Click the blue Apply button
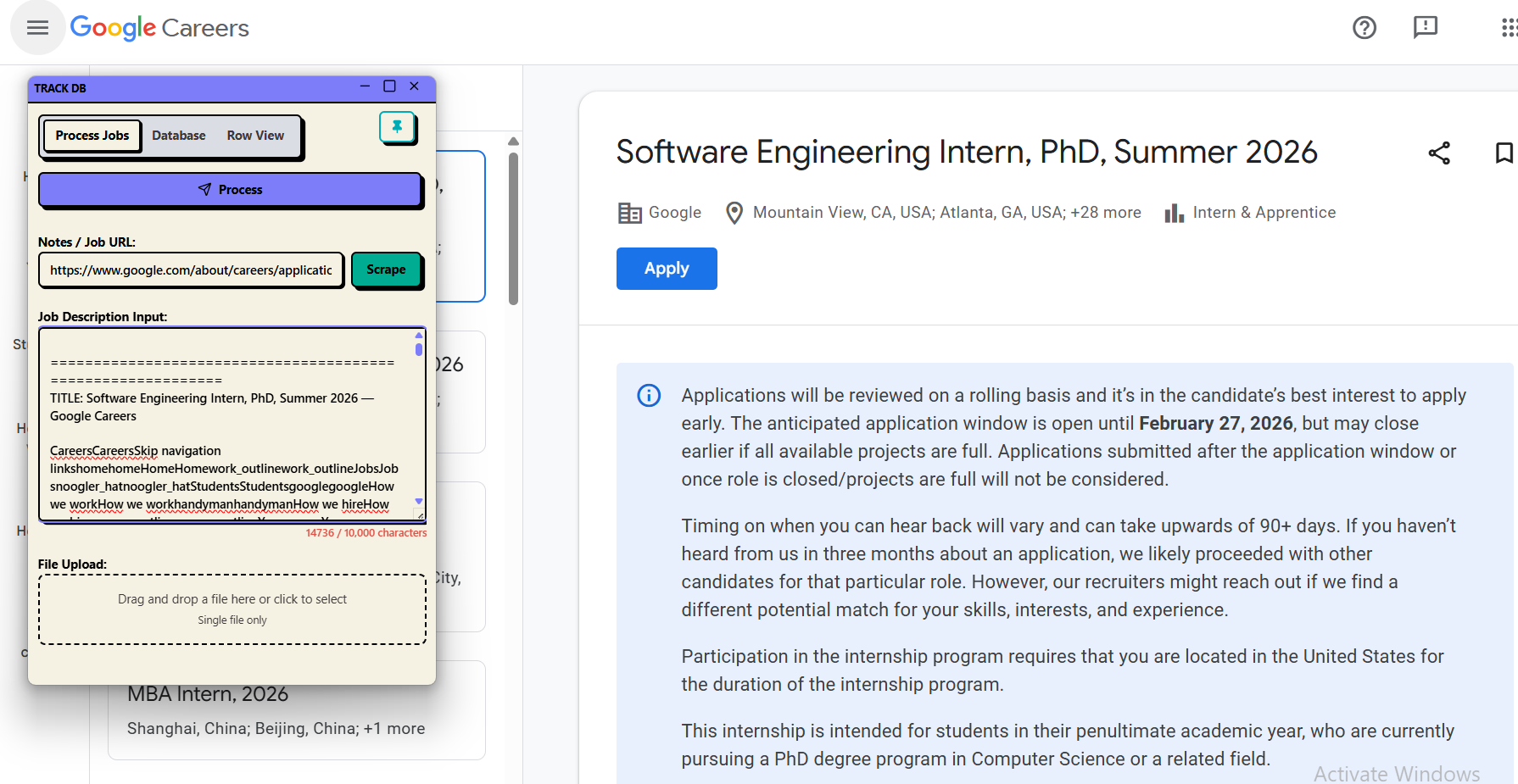 pos(667,269)
